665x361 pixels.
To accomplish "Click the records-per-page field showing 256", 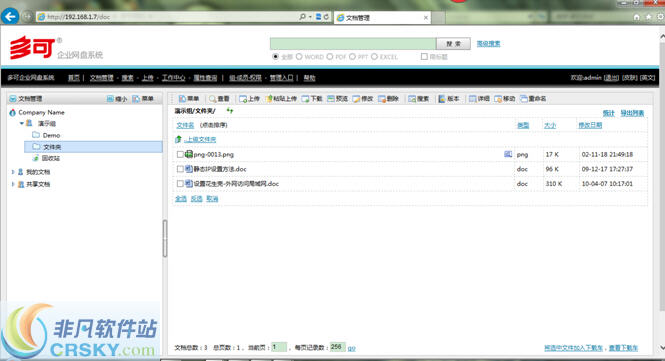I will [338, 347].
